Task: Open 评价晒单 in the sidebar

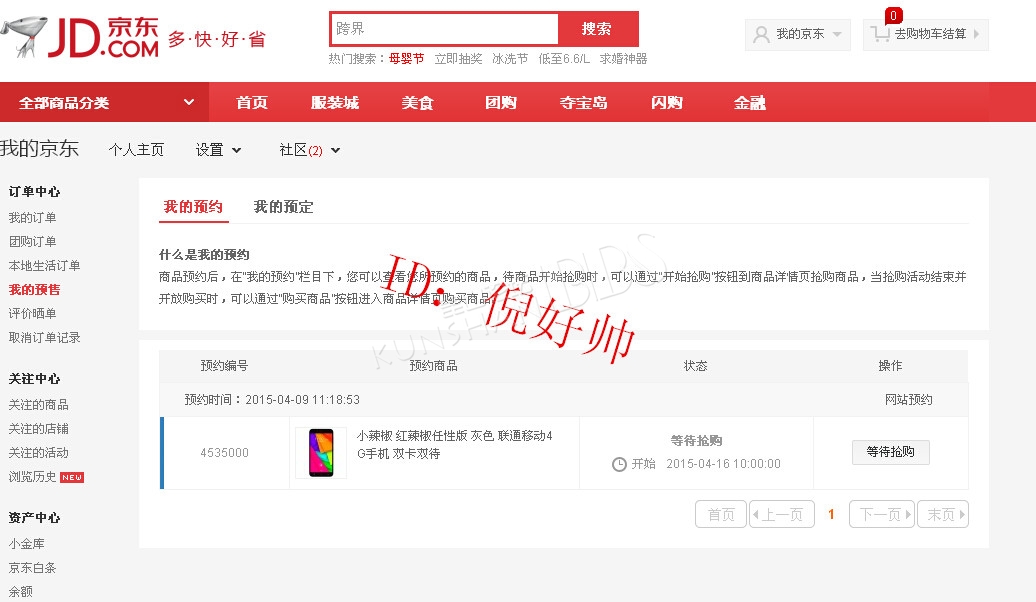Action: 32,313
